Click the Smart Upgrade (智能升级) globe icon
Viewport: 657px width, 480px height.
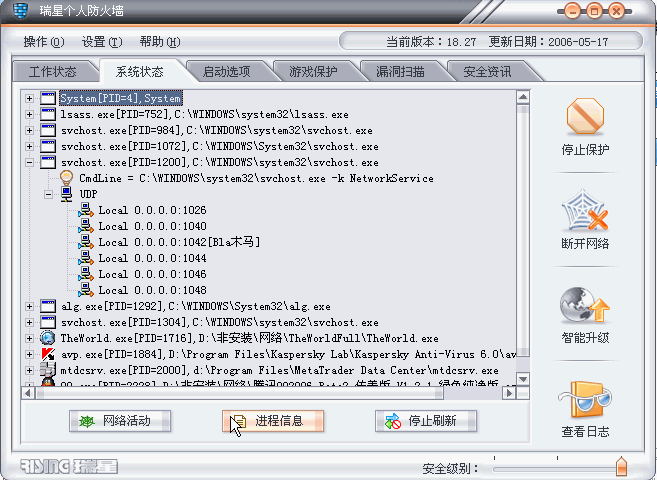pyautogui.click(x=585, y=306)
